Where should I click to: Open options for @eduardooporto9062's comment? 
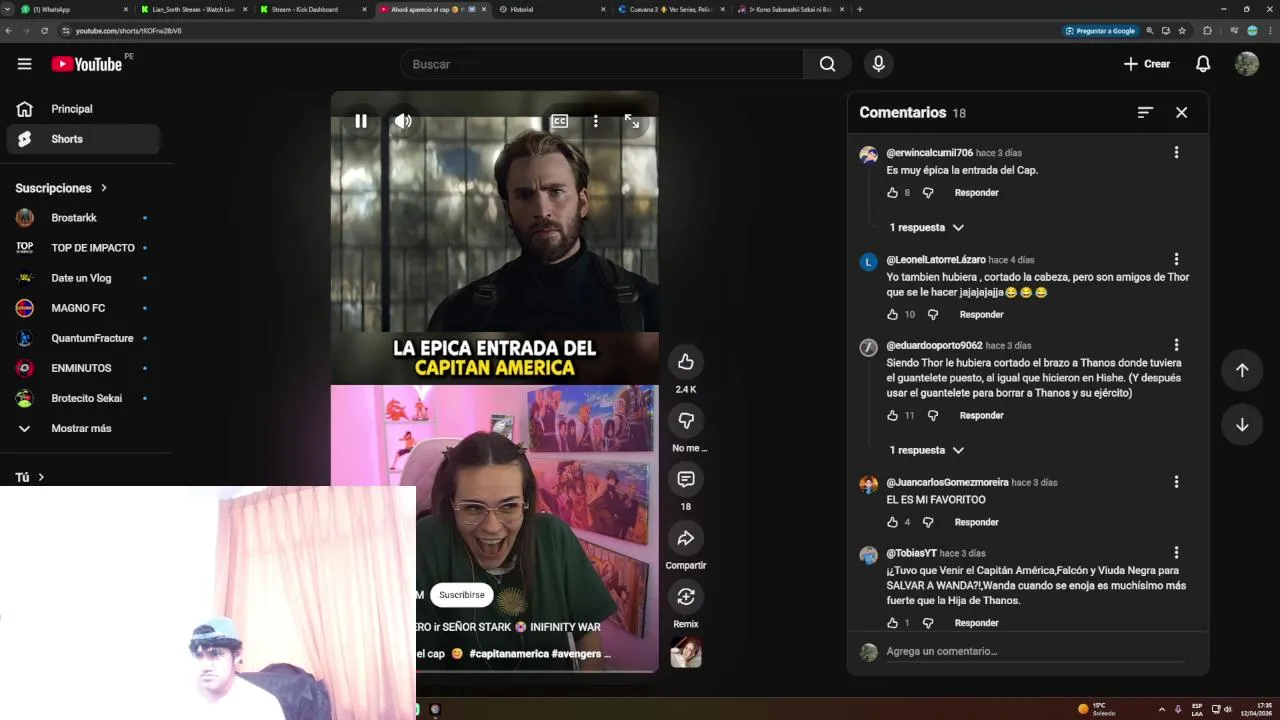pos(1176,345)
